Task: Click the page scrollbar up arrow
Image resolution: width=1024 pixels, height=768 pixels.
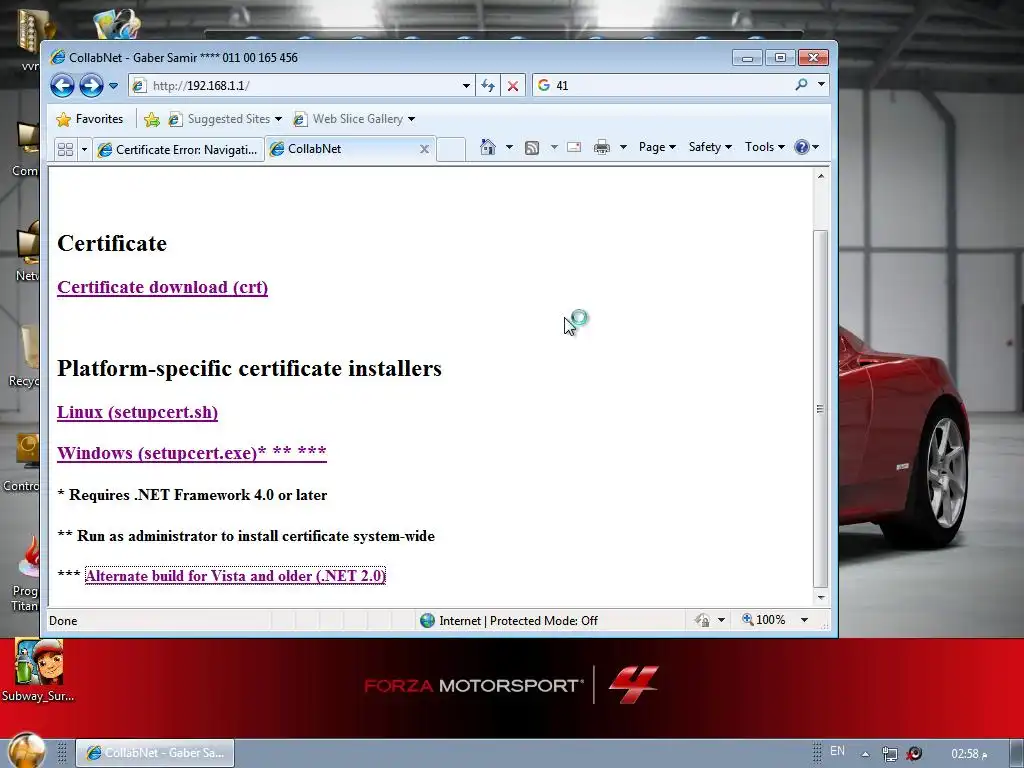Action: pos(821,176)
